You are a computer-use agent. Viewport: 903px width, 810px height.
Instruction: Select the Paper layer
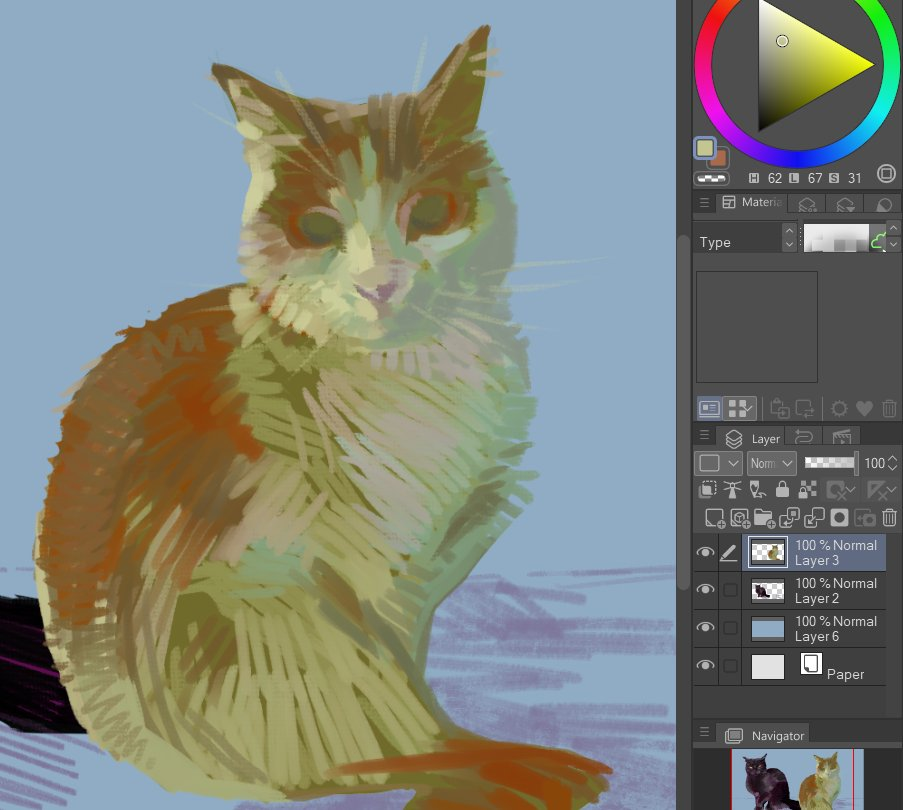[814, 667]
